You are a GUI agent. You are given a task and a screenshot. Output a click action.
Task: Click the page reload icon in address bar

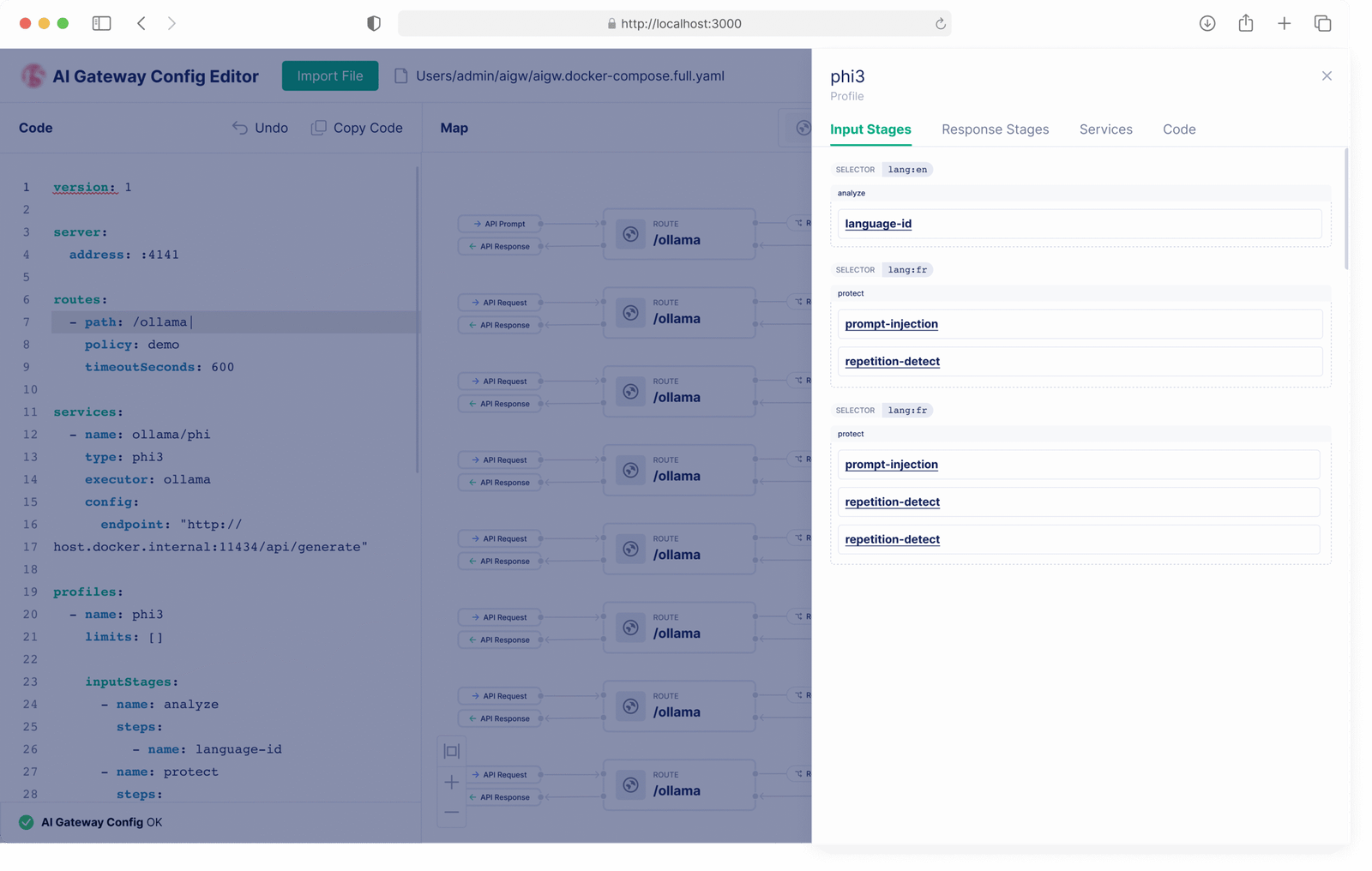click(941, 24)
